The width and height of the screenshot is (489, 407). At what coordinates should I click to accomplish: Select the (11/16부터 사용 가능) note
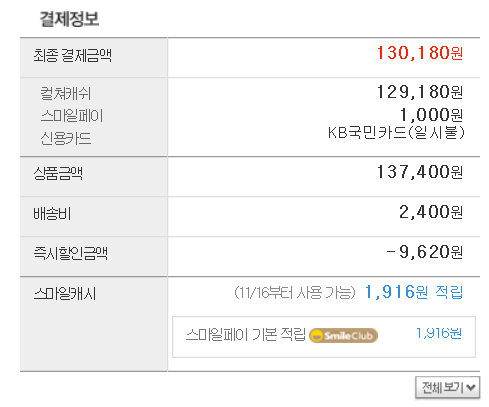click(x=295, y=293)
